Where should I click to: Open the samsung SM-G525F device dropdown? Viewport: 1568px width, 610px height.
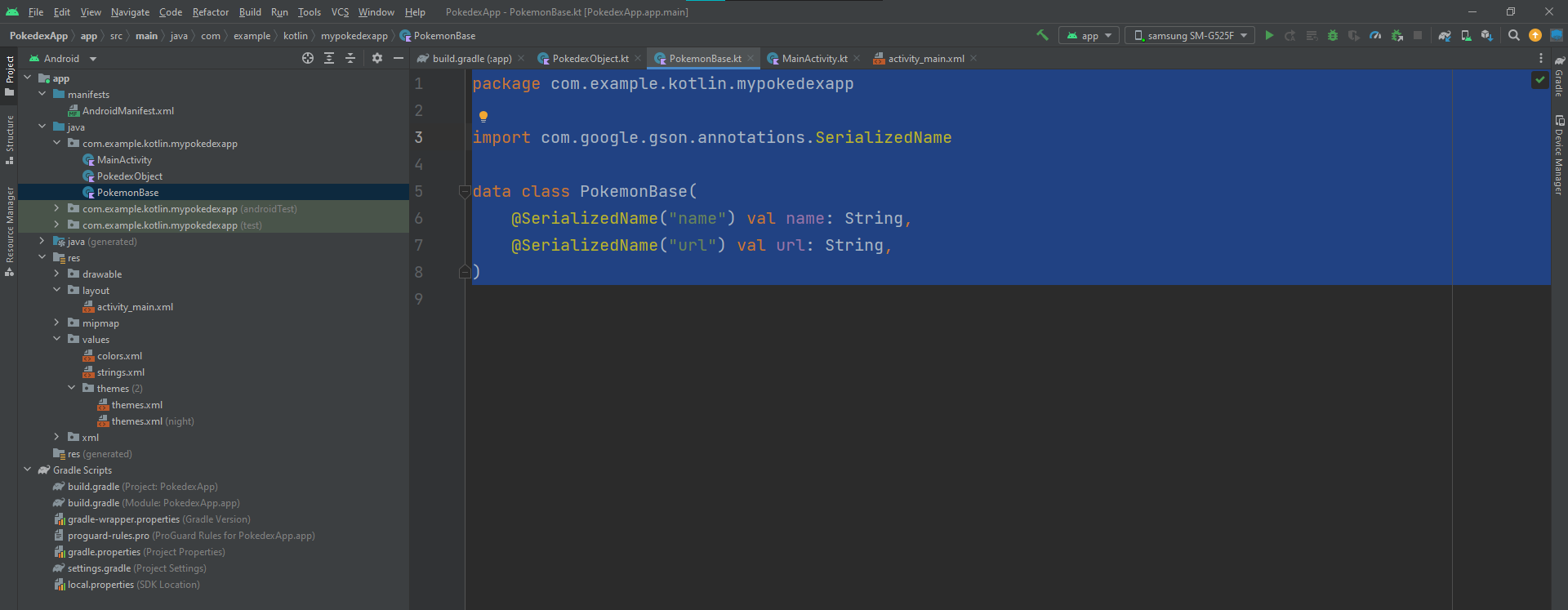1190,35
